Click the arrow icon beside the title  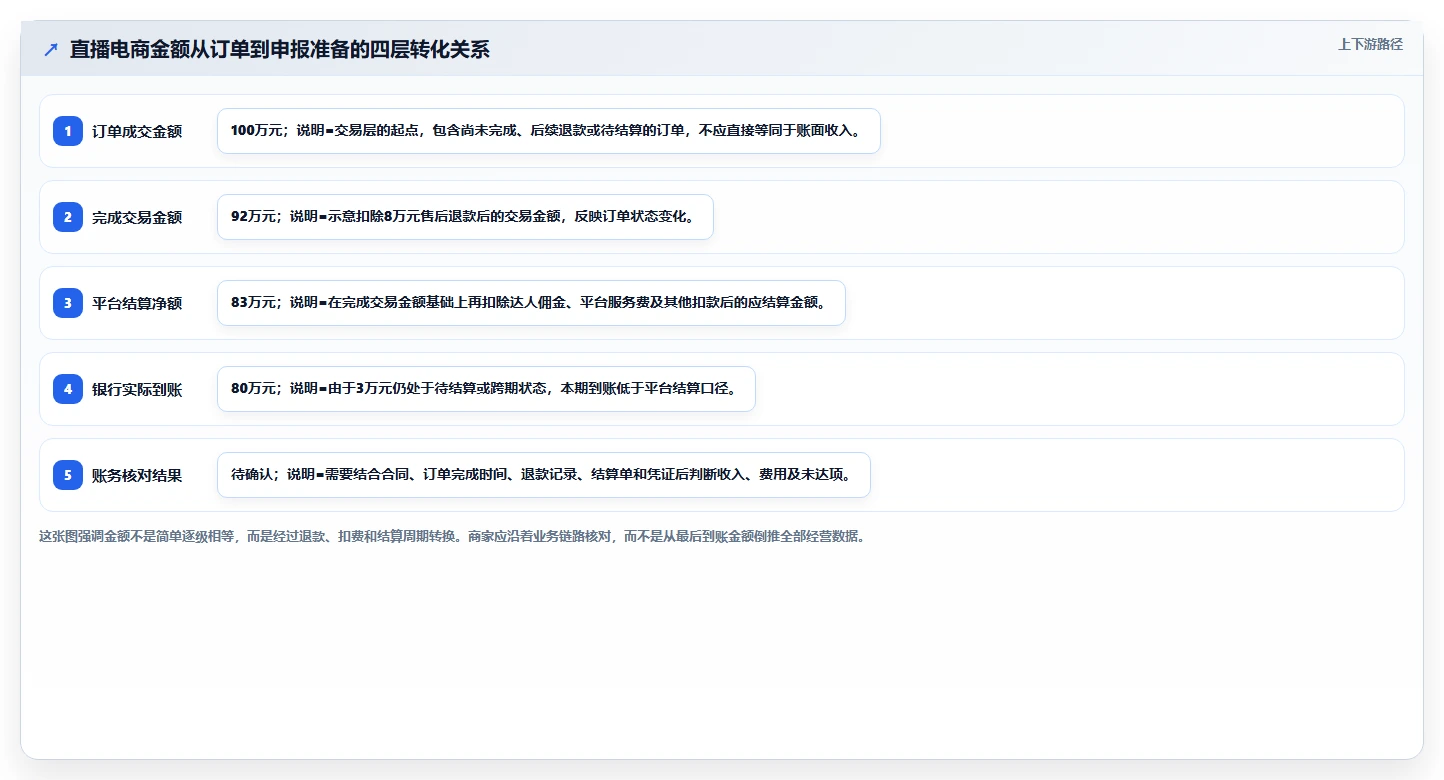pyautogui.click(x=51, y=49)
